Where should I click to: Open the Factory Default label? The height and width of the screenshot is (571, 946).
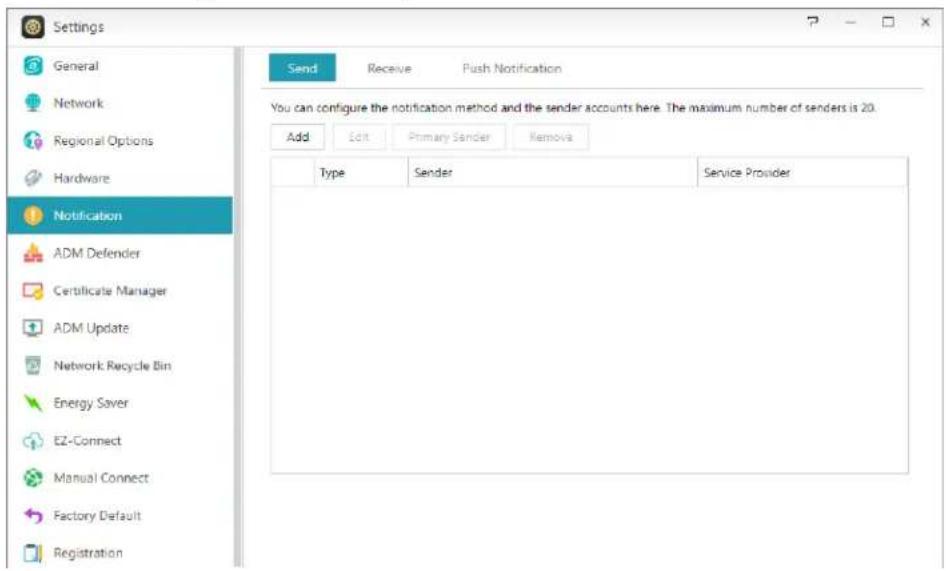97,515
